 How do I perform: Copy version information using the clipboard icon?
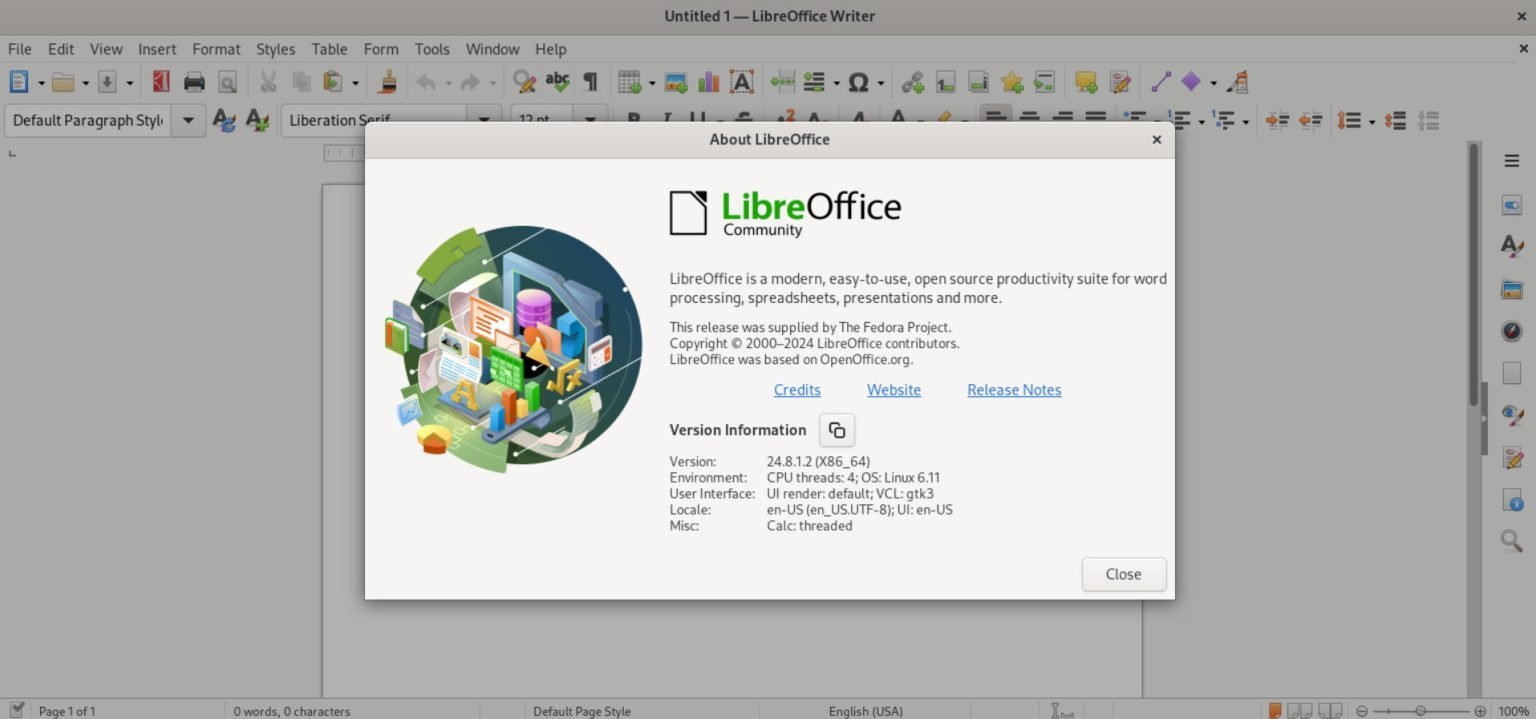837,429
